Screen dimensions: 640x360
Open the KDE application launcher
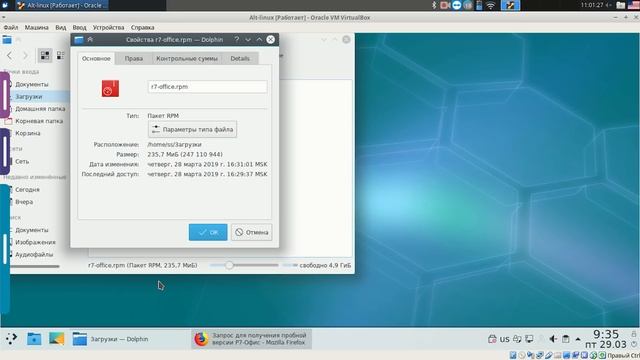coord(11,339)
